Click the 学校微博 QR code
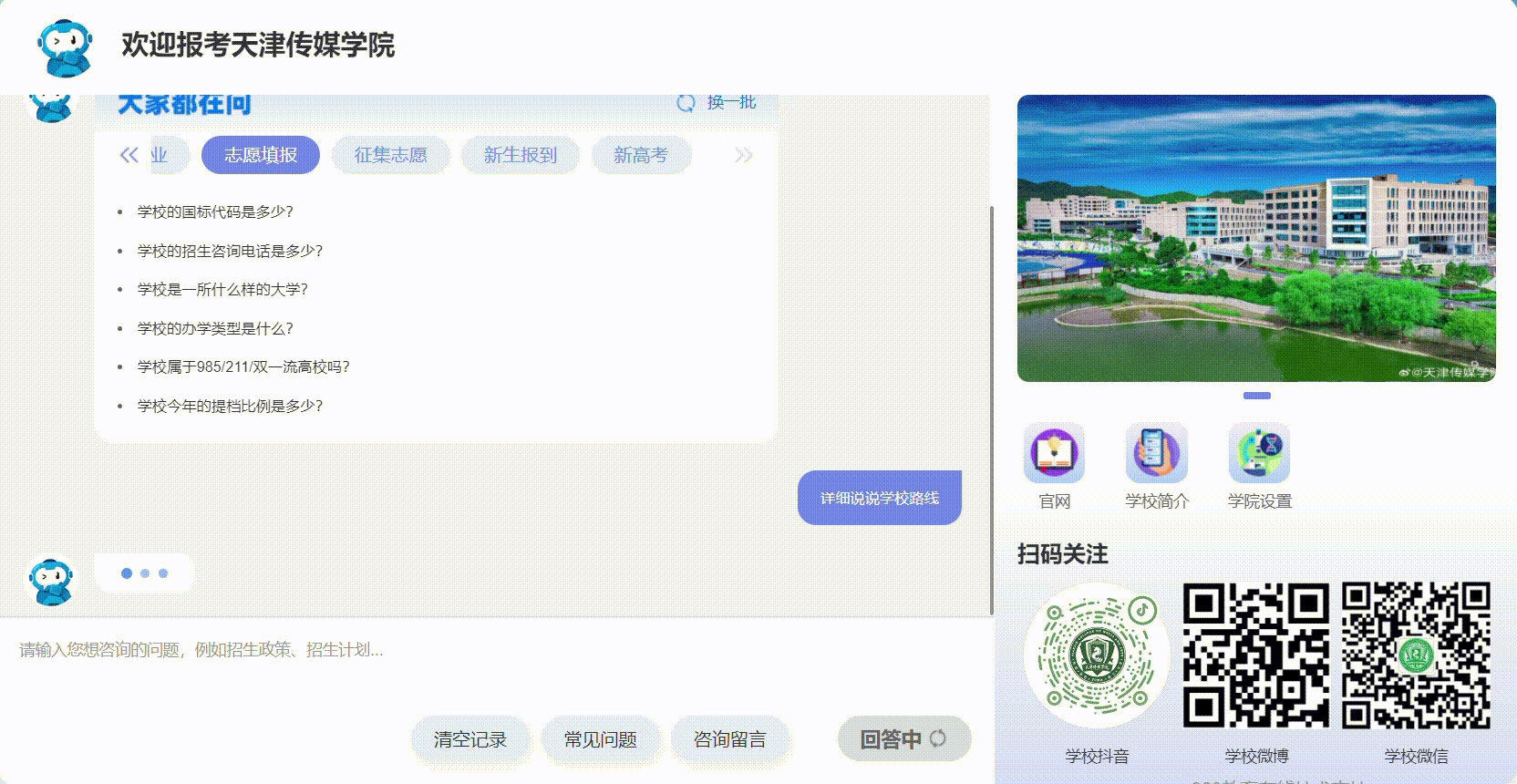This screenshot has width=1517, height=784. [x=1255, y=655]
